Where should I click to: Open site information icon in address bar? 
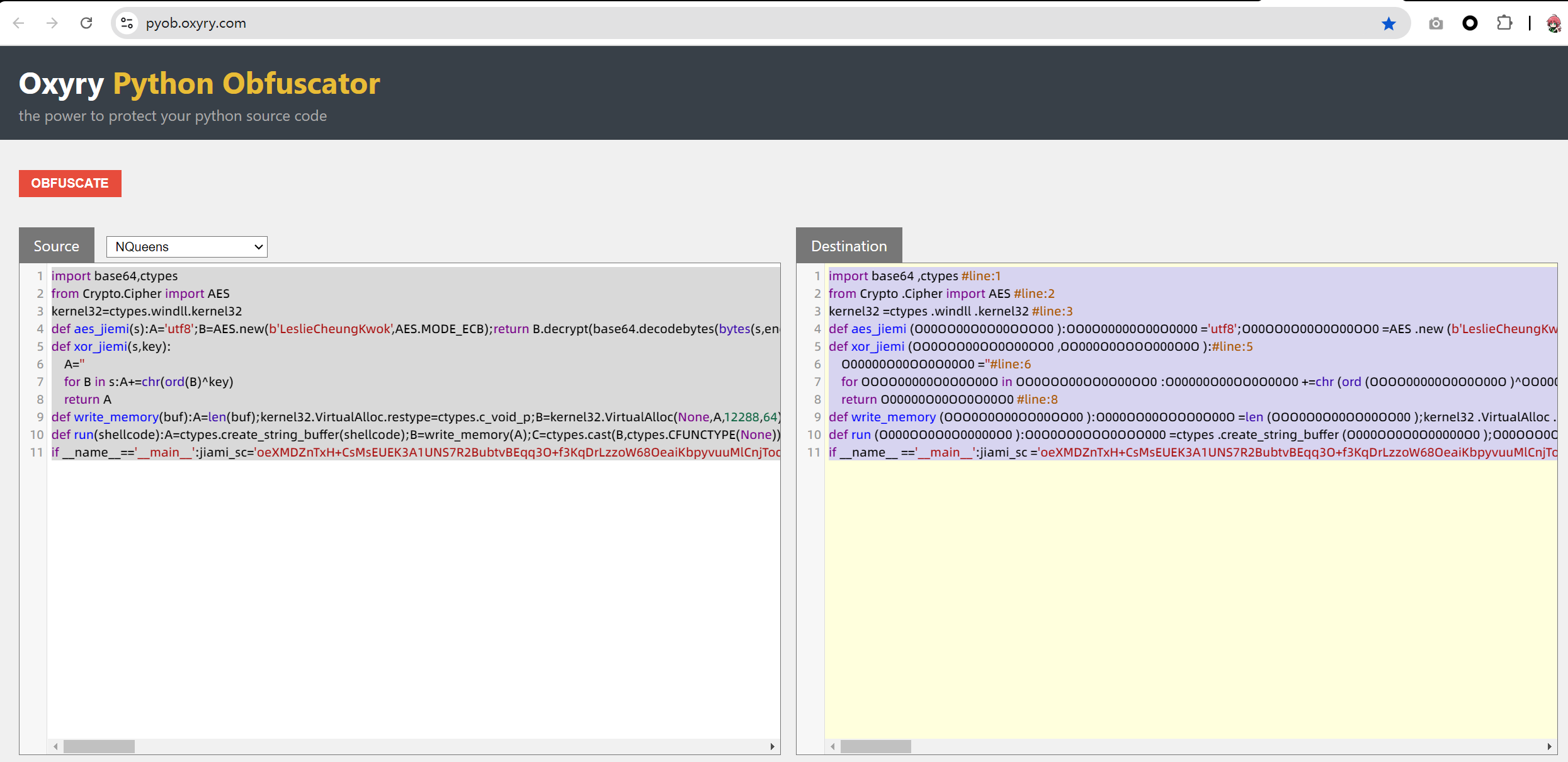(x=127, y=23)
